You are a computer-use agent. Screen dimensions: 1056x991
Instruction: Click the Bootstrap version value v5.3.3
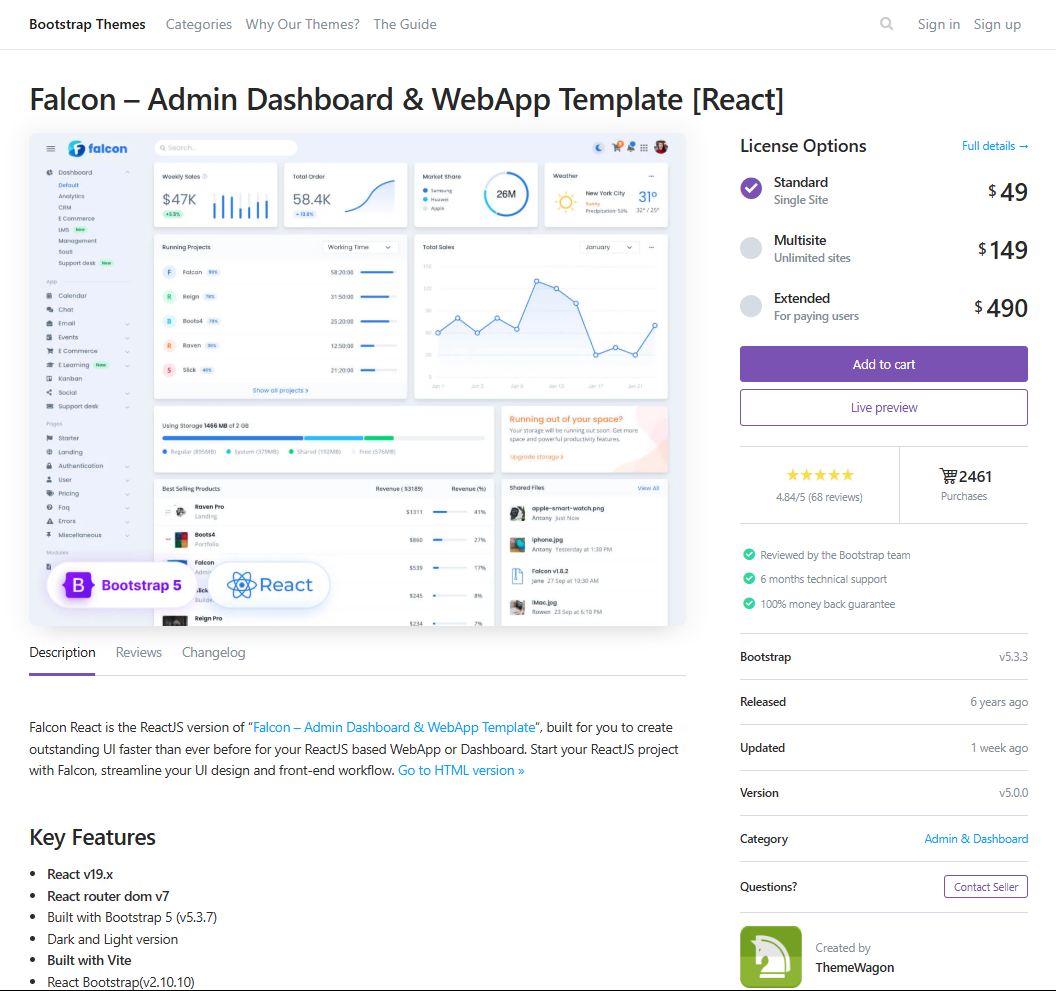(x=1013, y=657)
